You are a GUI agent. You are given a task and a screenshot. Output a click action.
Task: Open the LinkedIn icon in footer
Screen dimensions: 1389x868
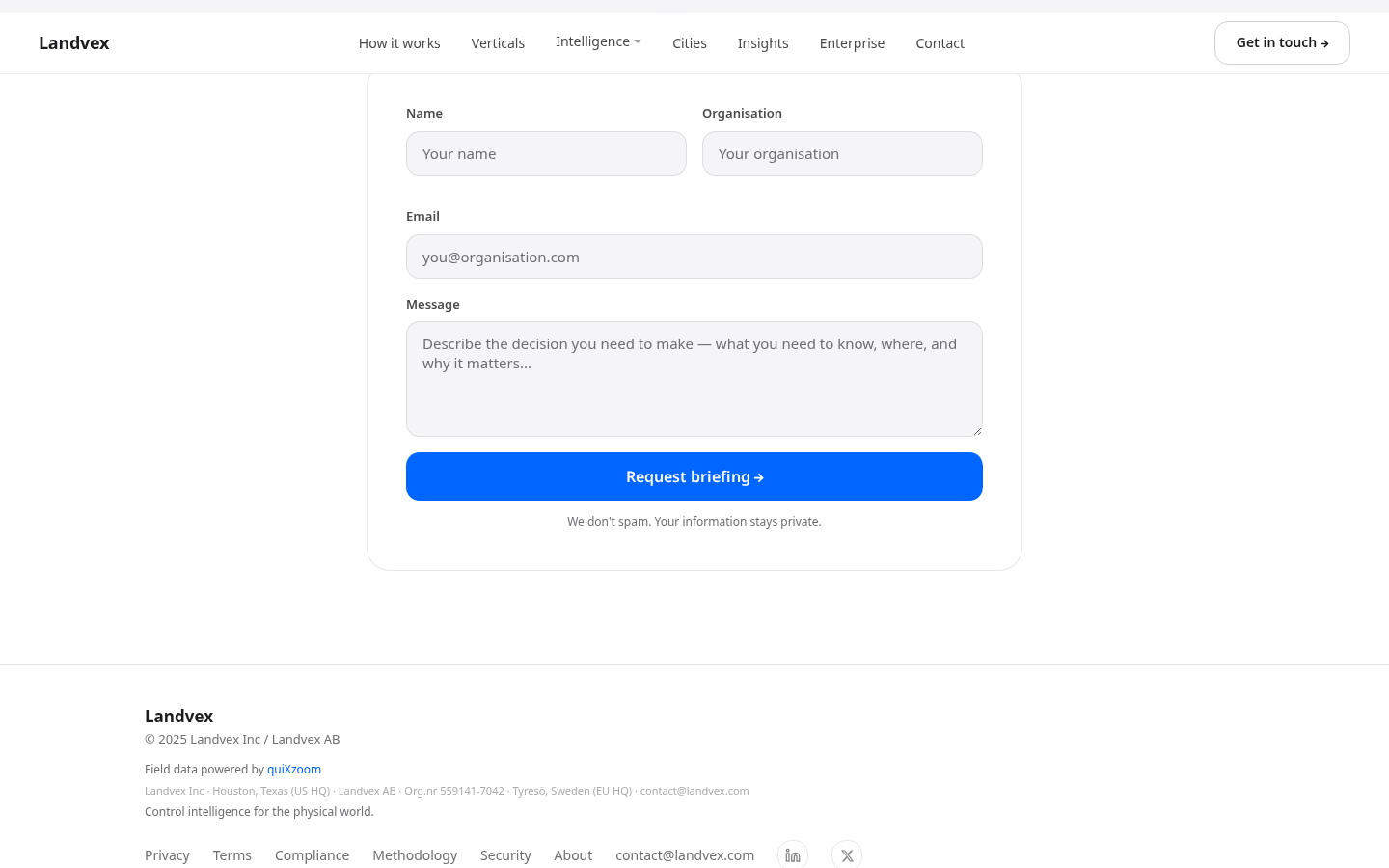[793, 855]
